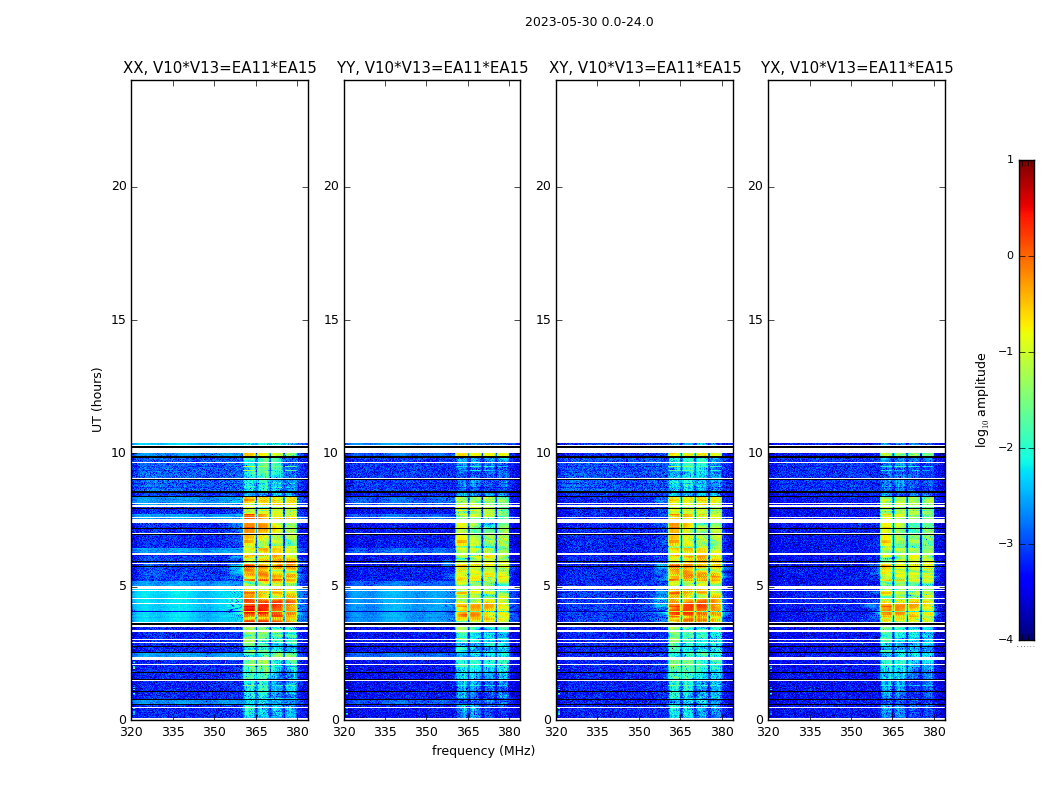Click the UT (hours) axis label
The height and width of the screenshot is (800, 1050).
pyautogui.click(x=98, y=399)
